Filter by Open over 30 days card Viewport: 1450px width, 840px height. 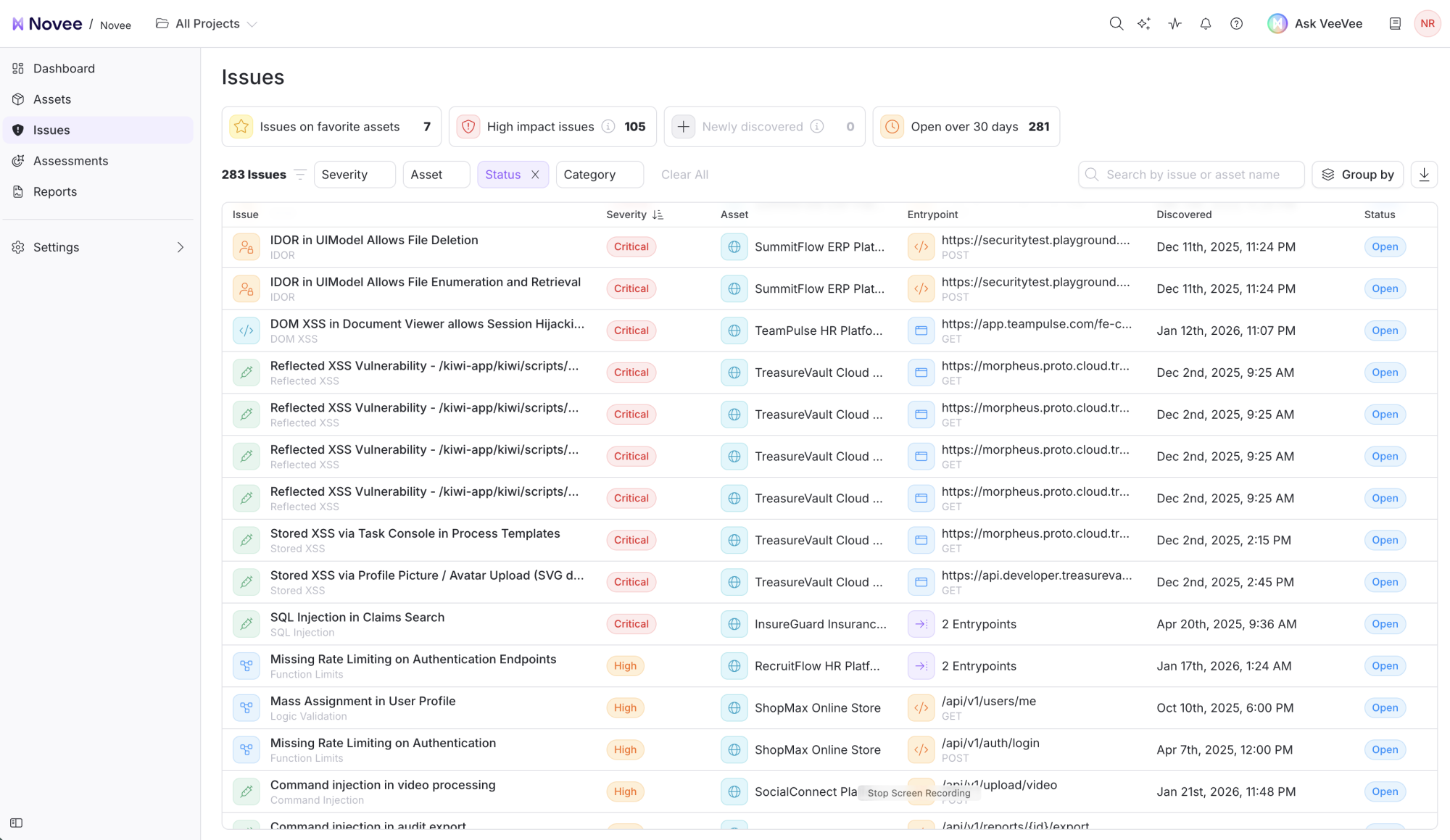coord(966,127)
